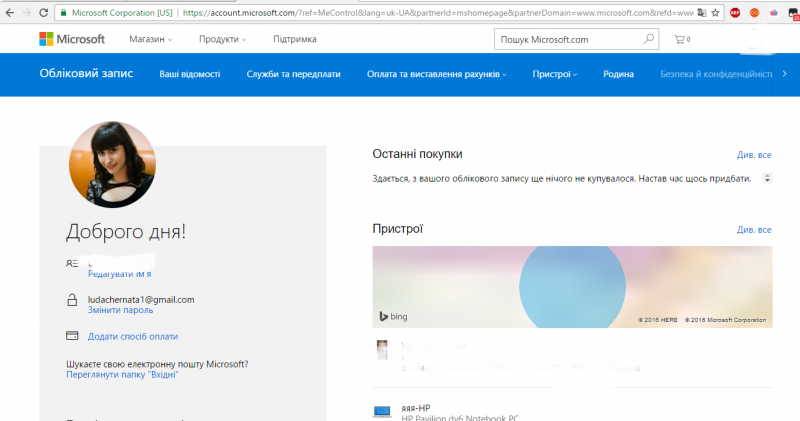Click the green padlock security icon

(x=63, y=13)
